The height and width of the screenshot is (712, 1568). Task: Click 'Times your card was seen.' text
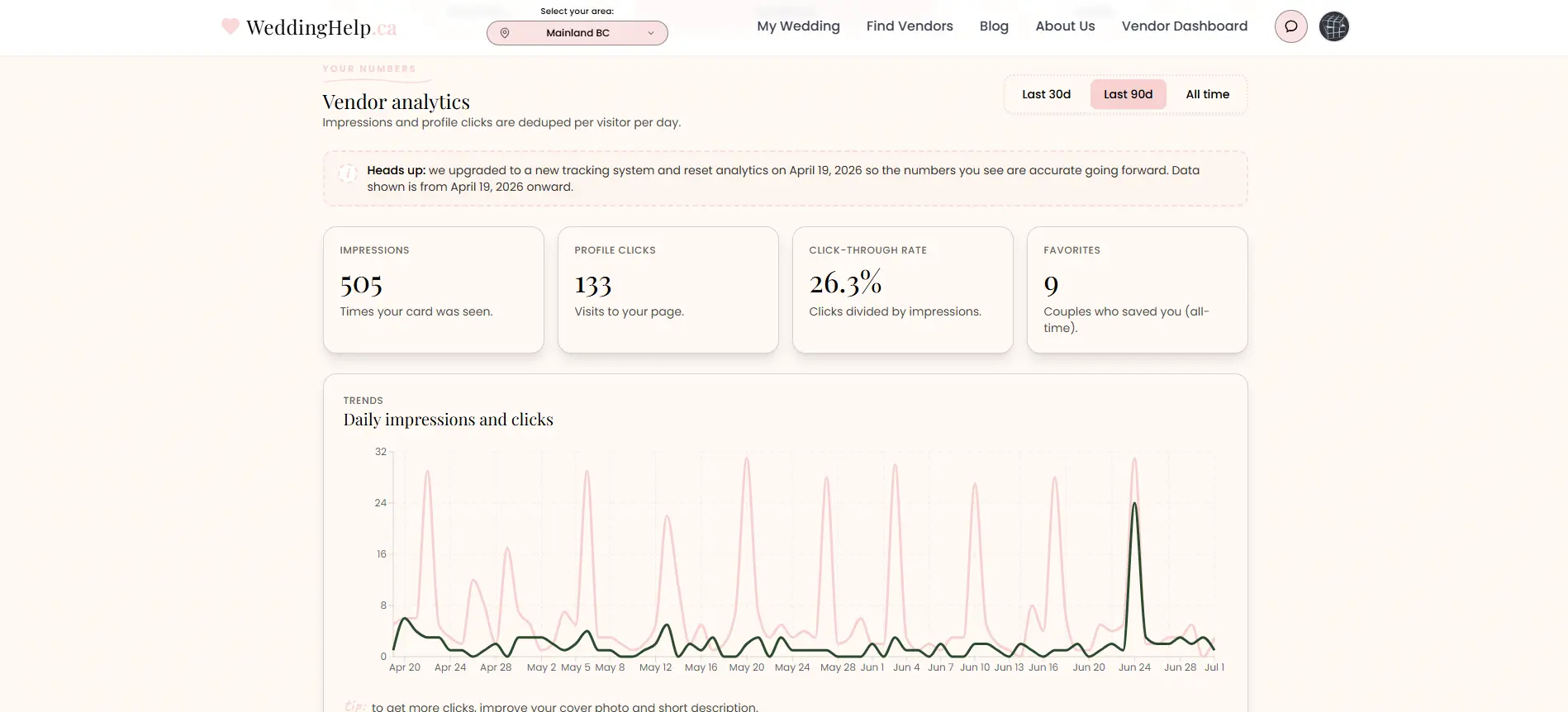coord(416,311)
